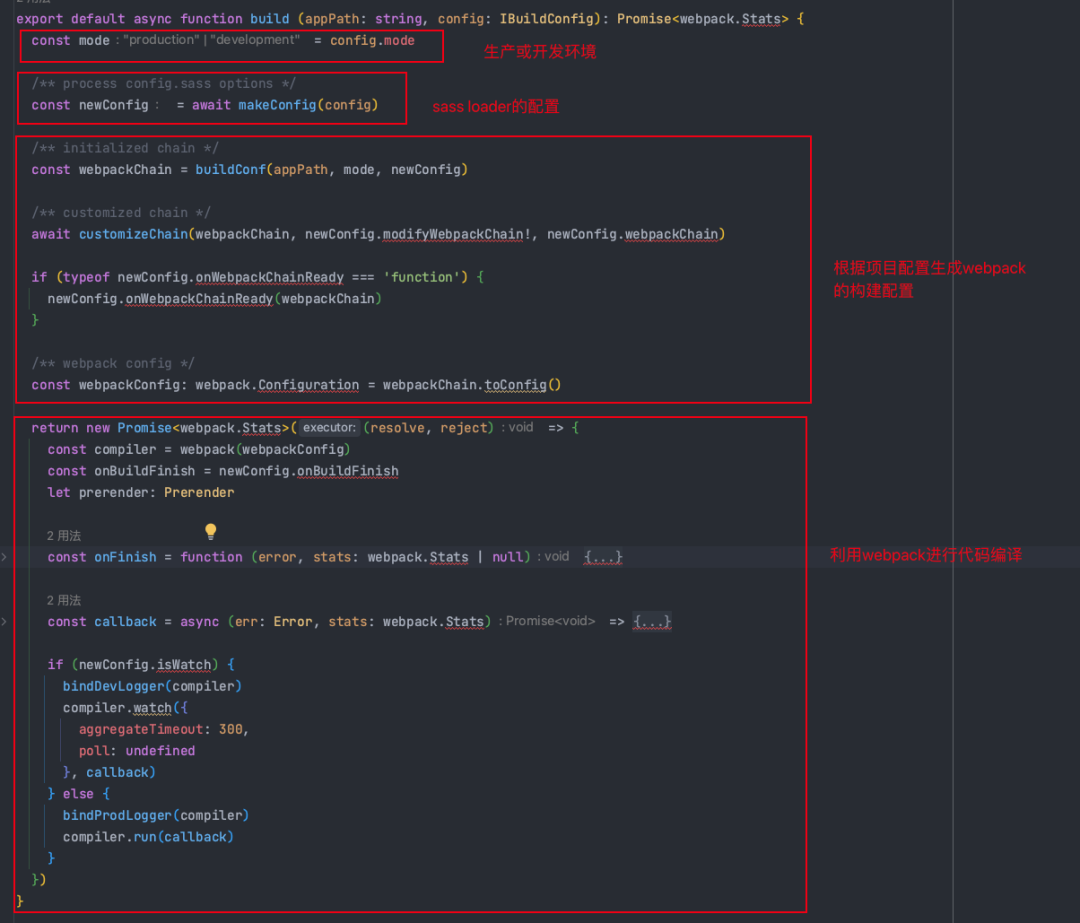Click '/** process config.sass options */' comment
The width and height of the screenshot is (1080, 923).
164,83
